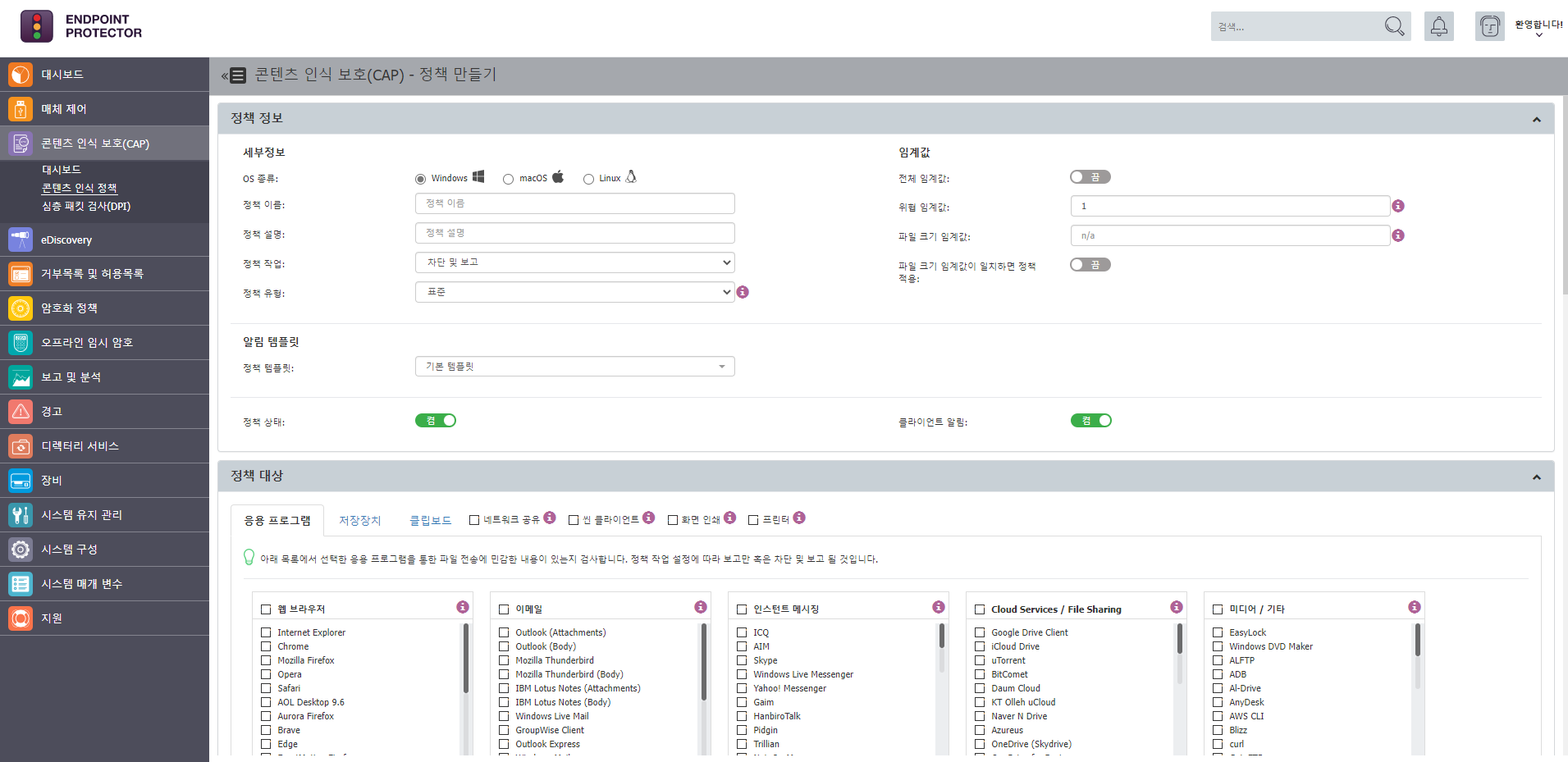Check the 프린터 checkbox
The image size is (1568, 762).
tap(753, 520)
